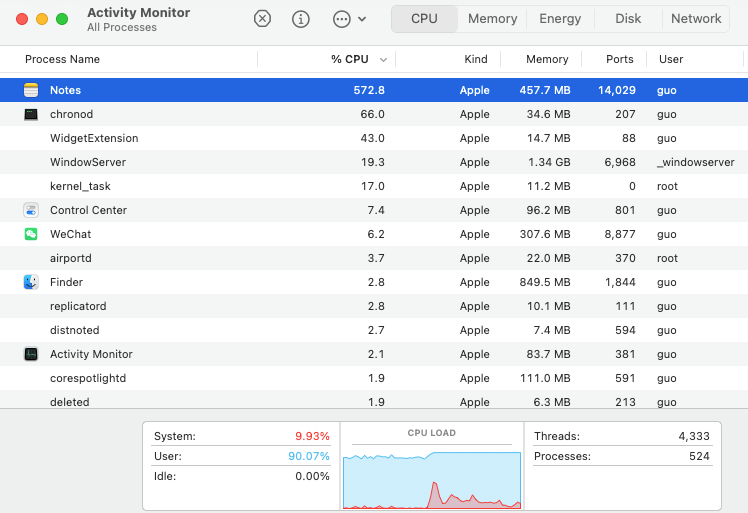Click the red close window button
Screen dimensions: 748x513
pyautogui.click(x=22, y=19)
